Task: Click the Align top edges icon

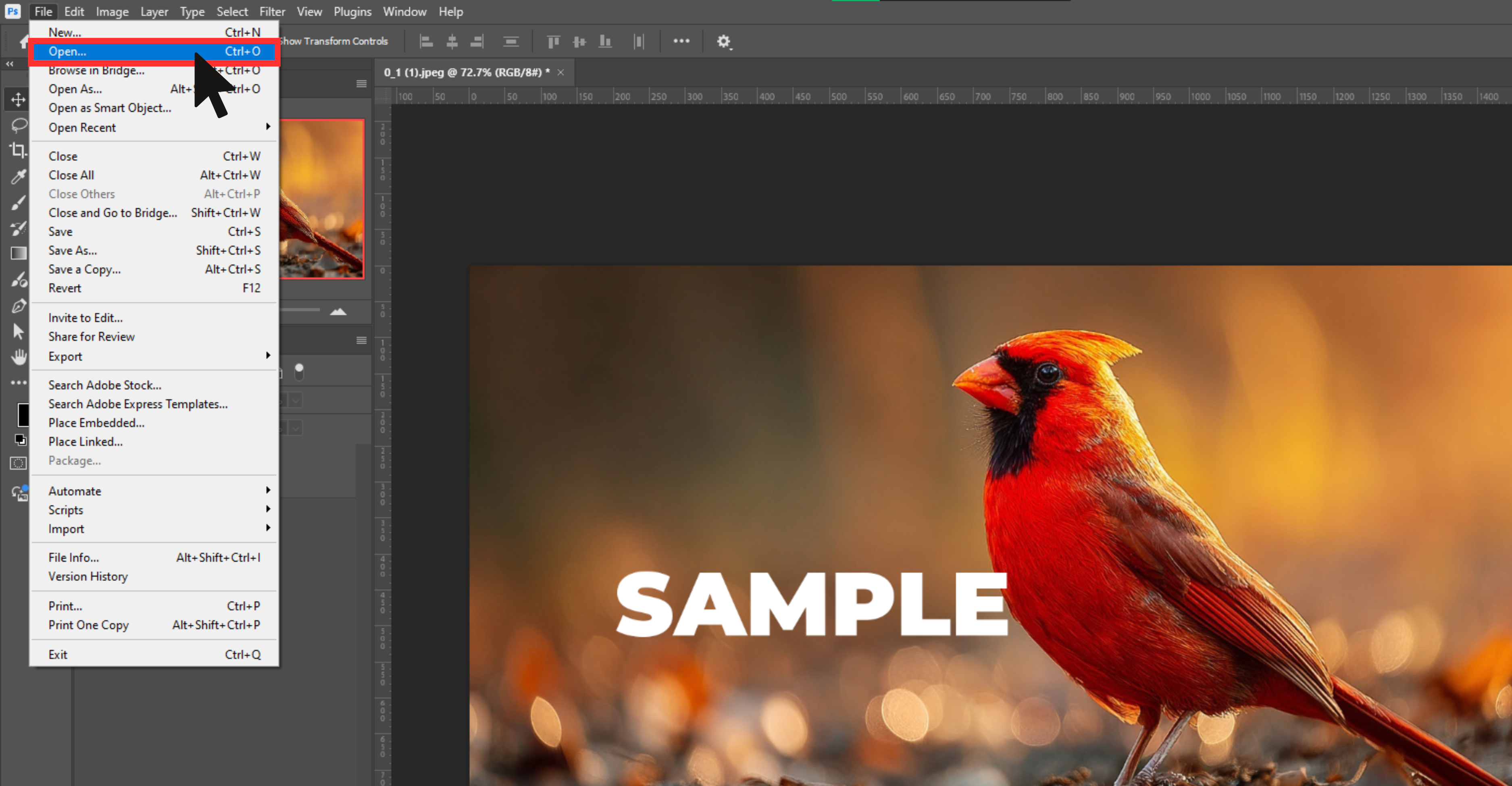Action: [x=553, y=41]
